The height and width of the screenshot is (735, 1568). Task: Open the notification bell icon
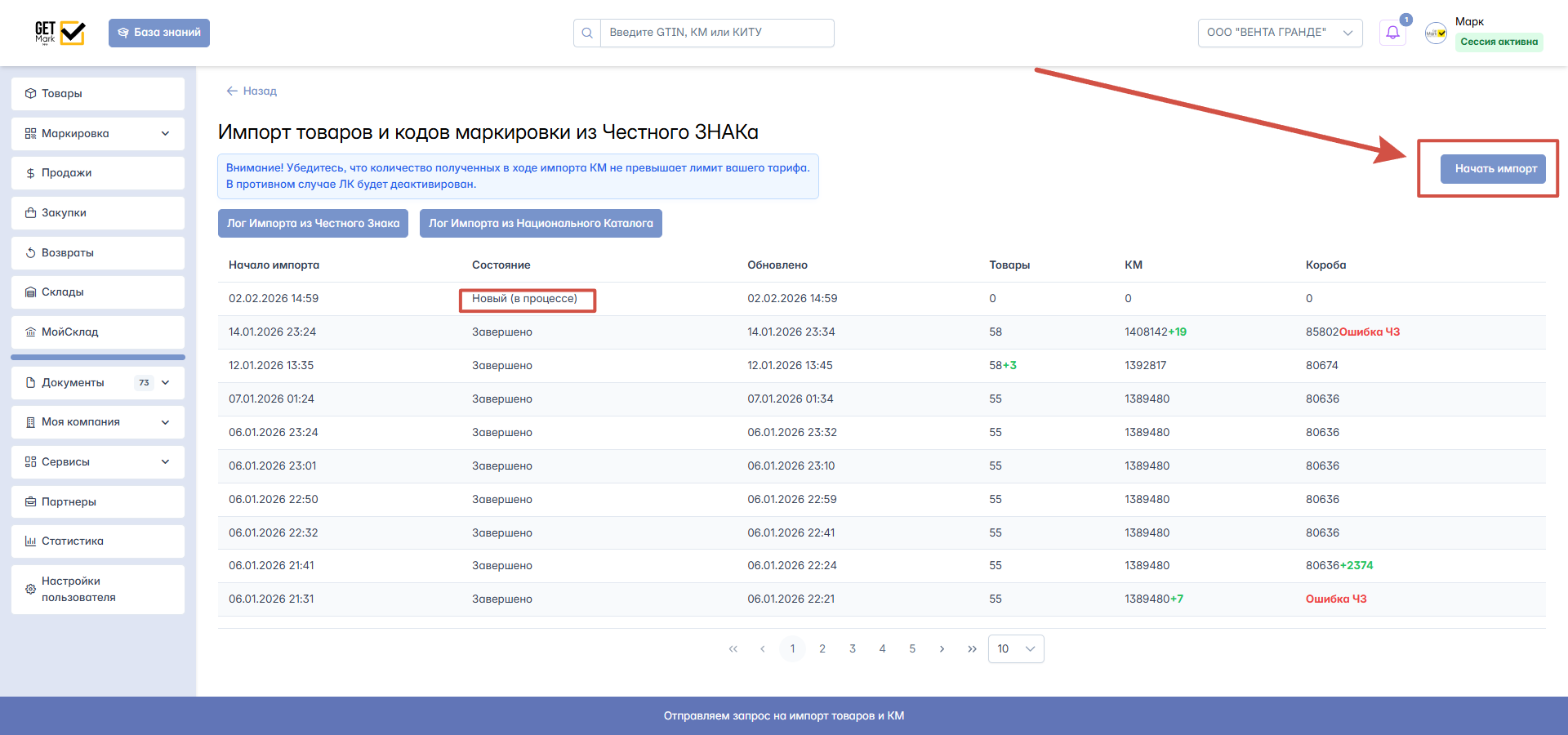(x=1392, y=33)
